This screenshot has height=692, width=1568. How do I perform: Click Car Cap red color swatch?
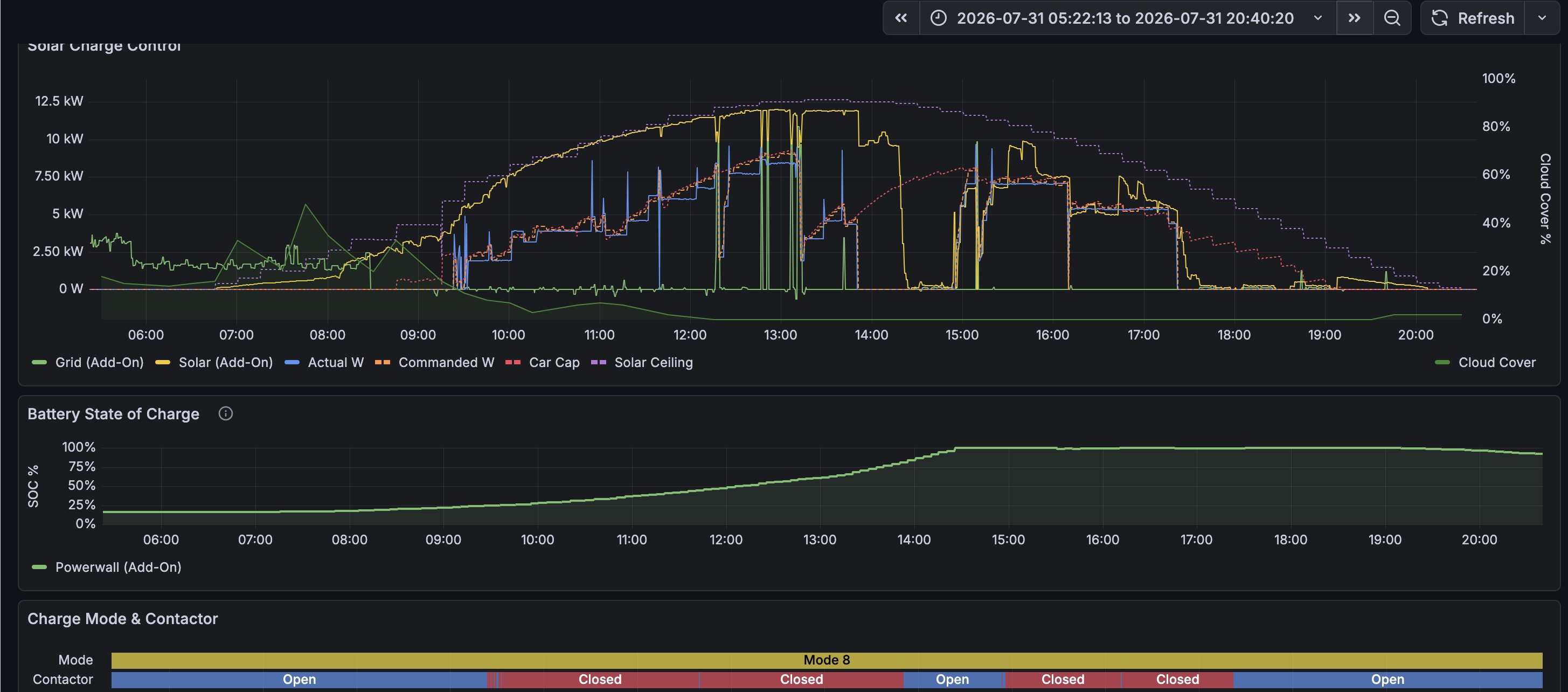tap(513, 363)
